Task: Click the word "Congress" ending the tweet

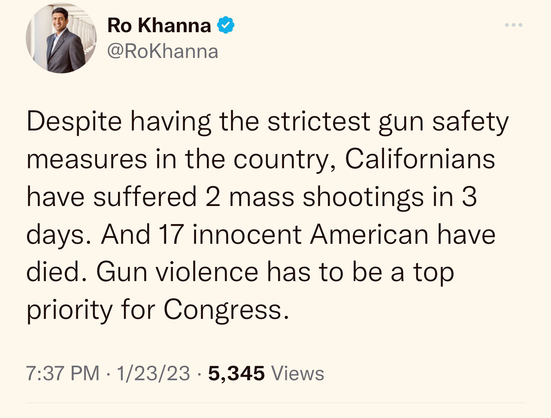Action: [222, 311]
